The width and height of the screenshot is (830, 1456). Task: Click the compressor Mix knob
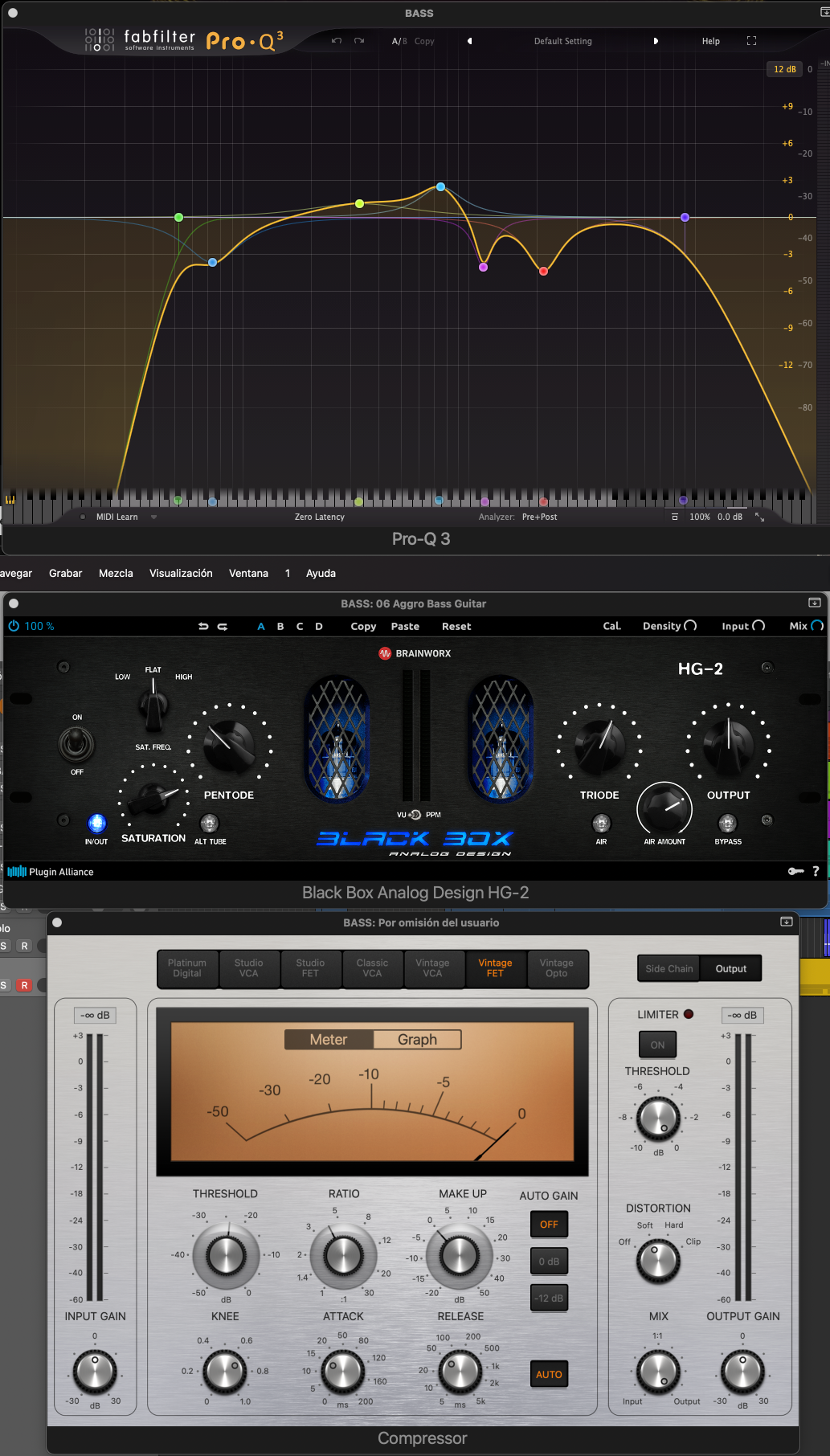click(x=658, y=1371)
